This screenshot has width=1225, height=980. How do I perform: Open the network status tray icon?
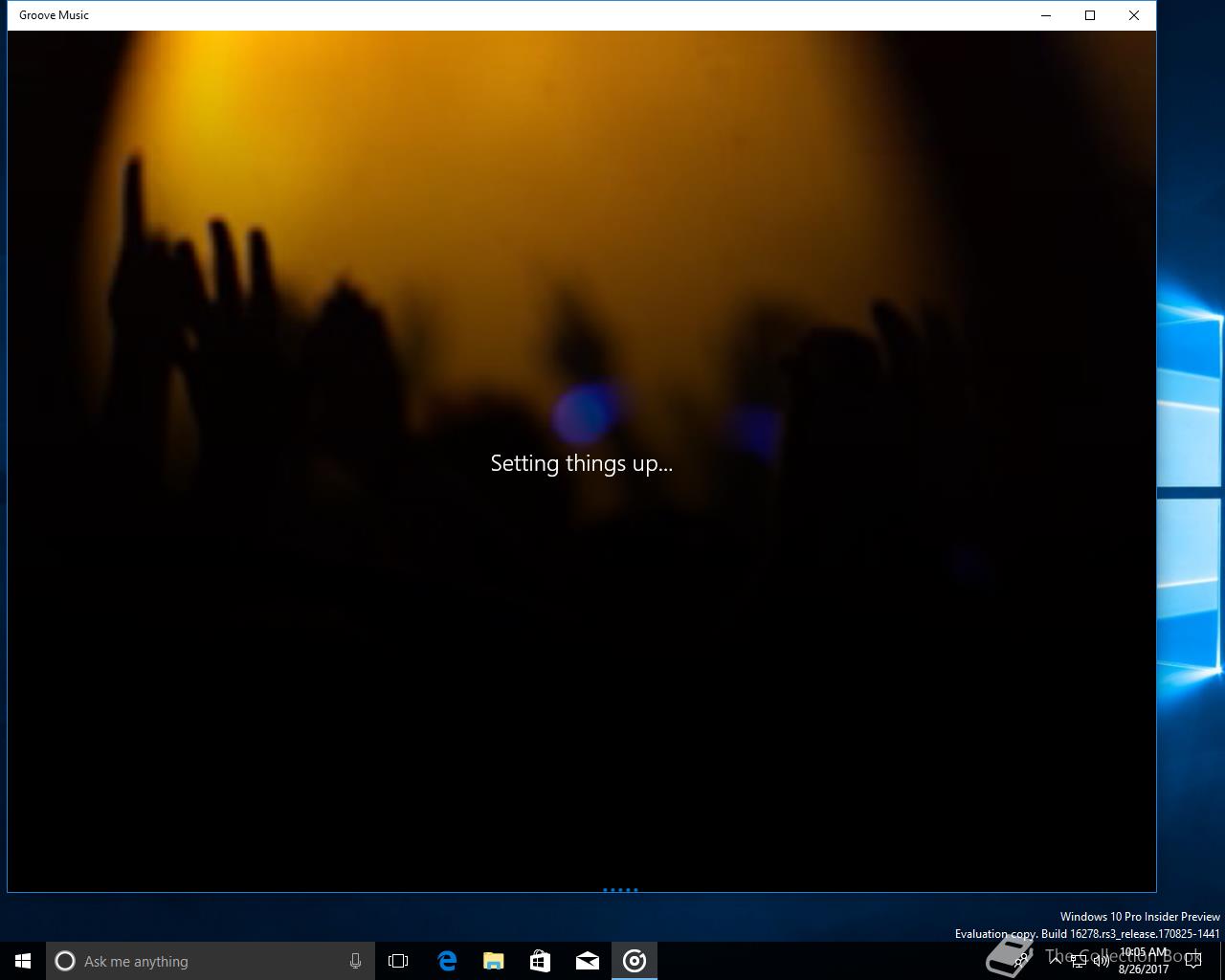point(1079,961)
